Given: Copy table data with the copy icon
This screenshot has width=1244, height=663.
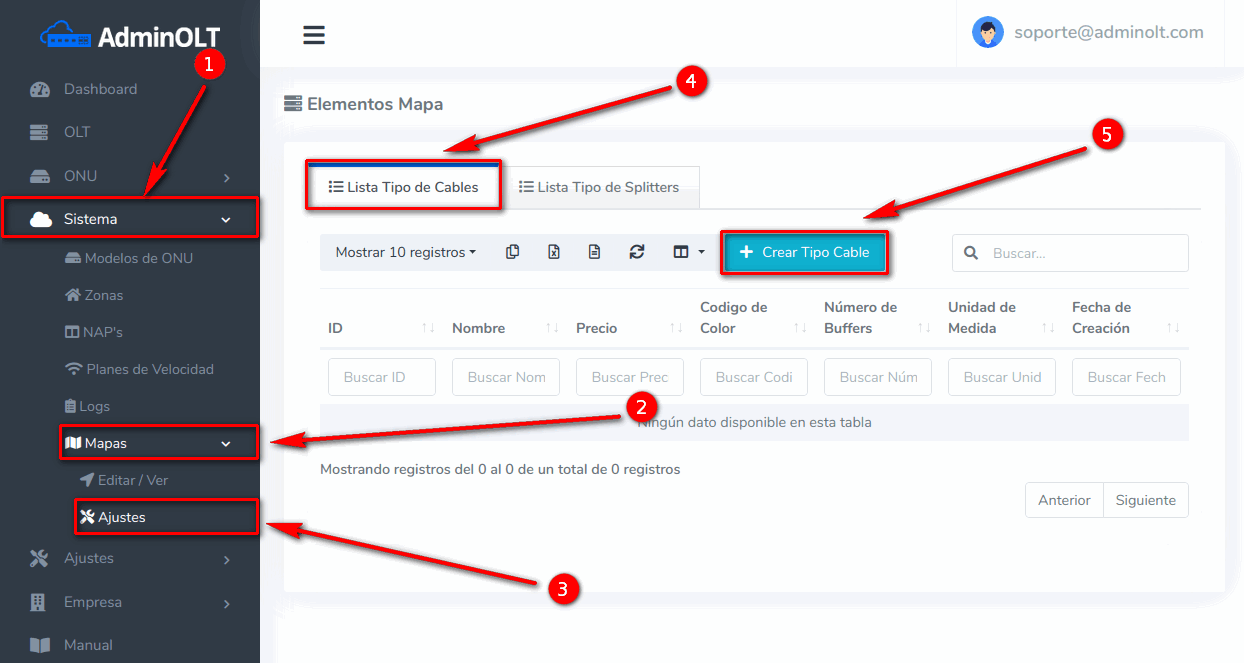Looking at the screenshot, I should [x=512, y=252].
